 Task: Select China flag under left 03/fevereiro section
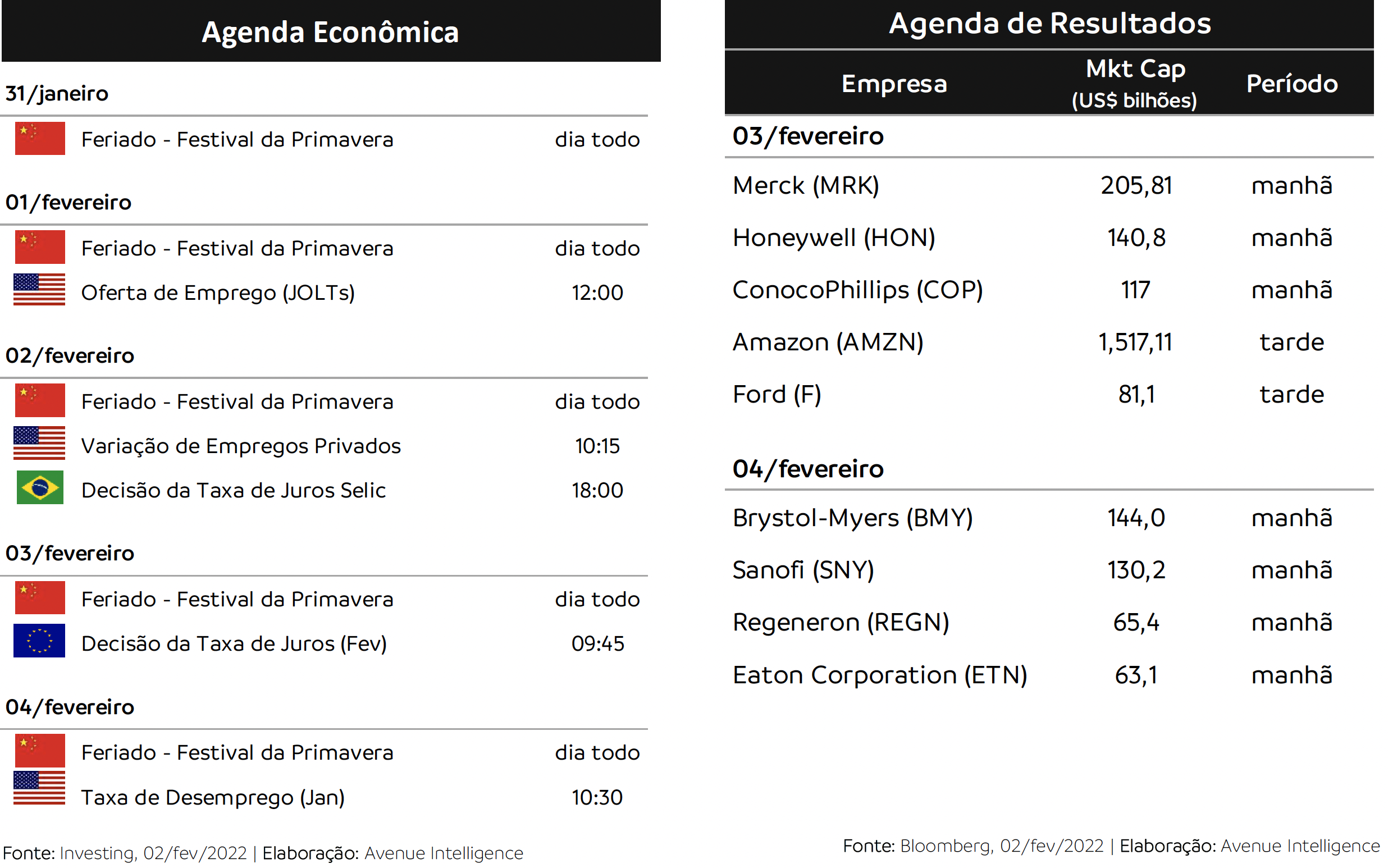pos(40,597)
